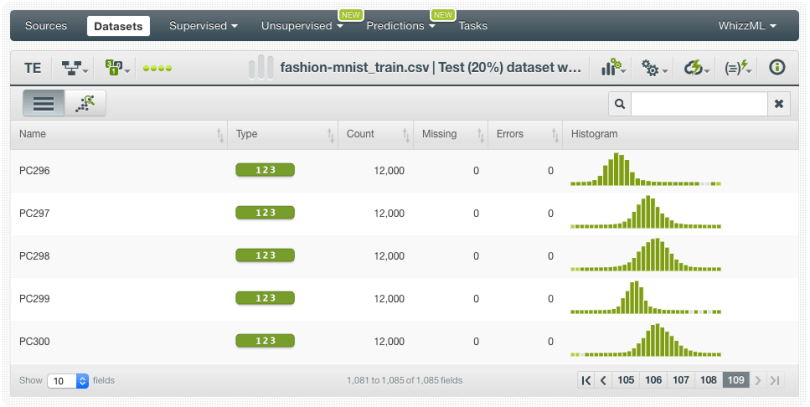Screen dimensions: 810x407
Task: Open the PC298 histogram
Action: pyautogui.click(x=646, y=255)
